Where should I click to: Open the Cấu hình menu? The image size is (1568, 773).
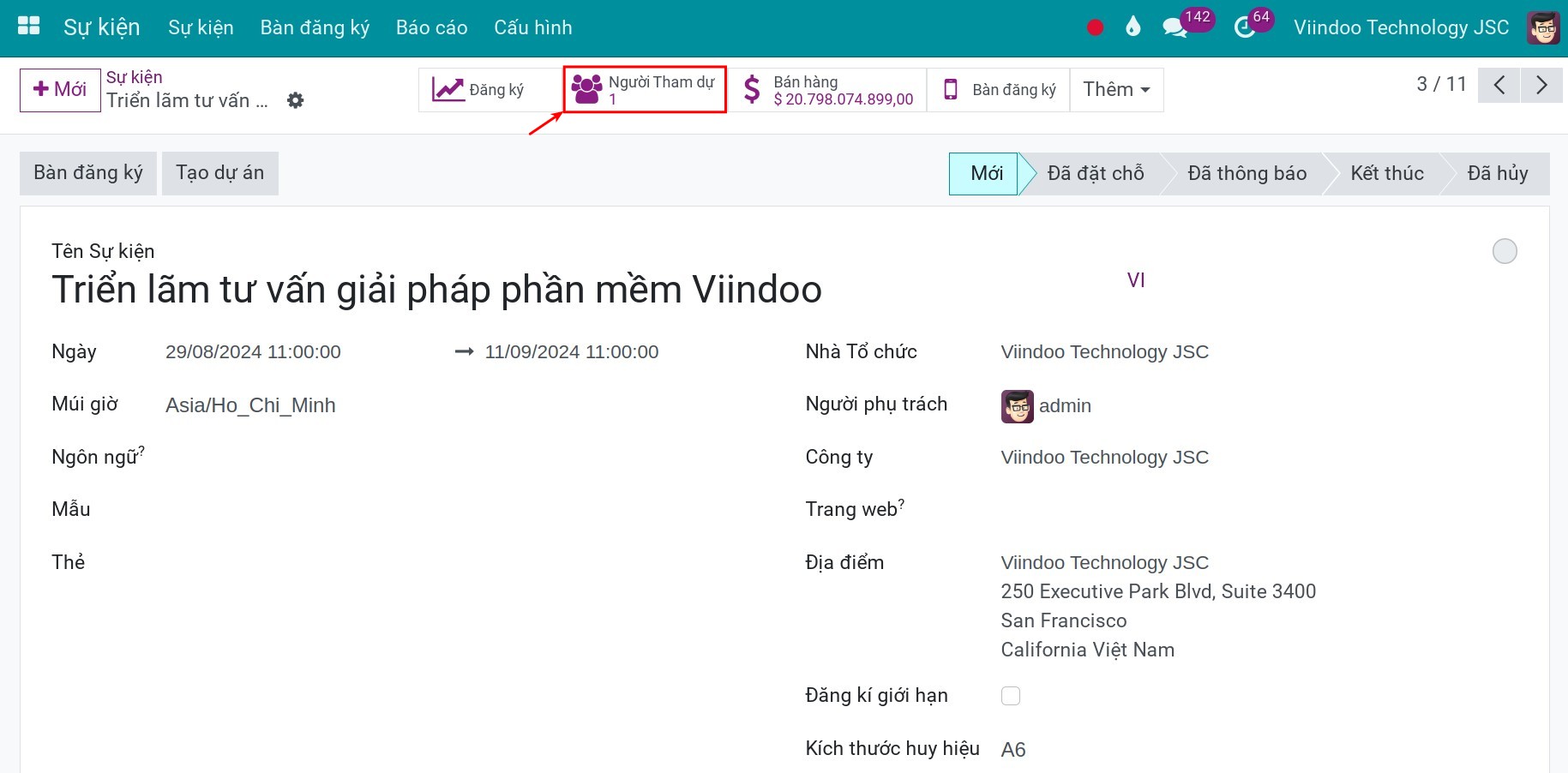[x=532, y=27]
